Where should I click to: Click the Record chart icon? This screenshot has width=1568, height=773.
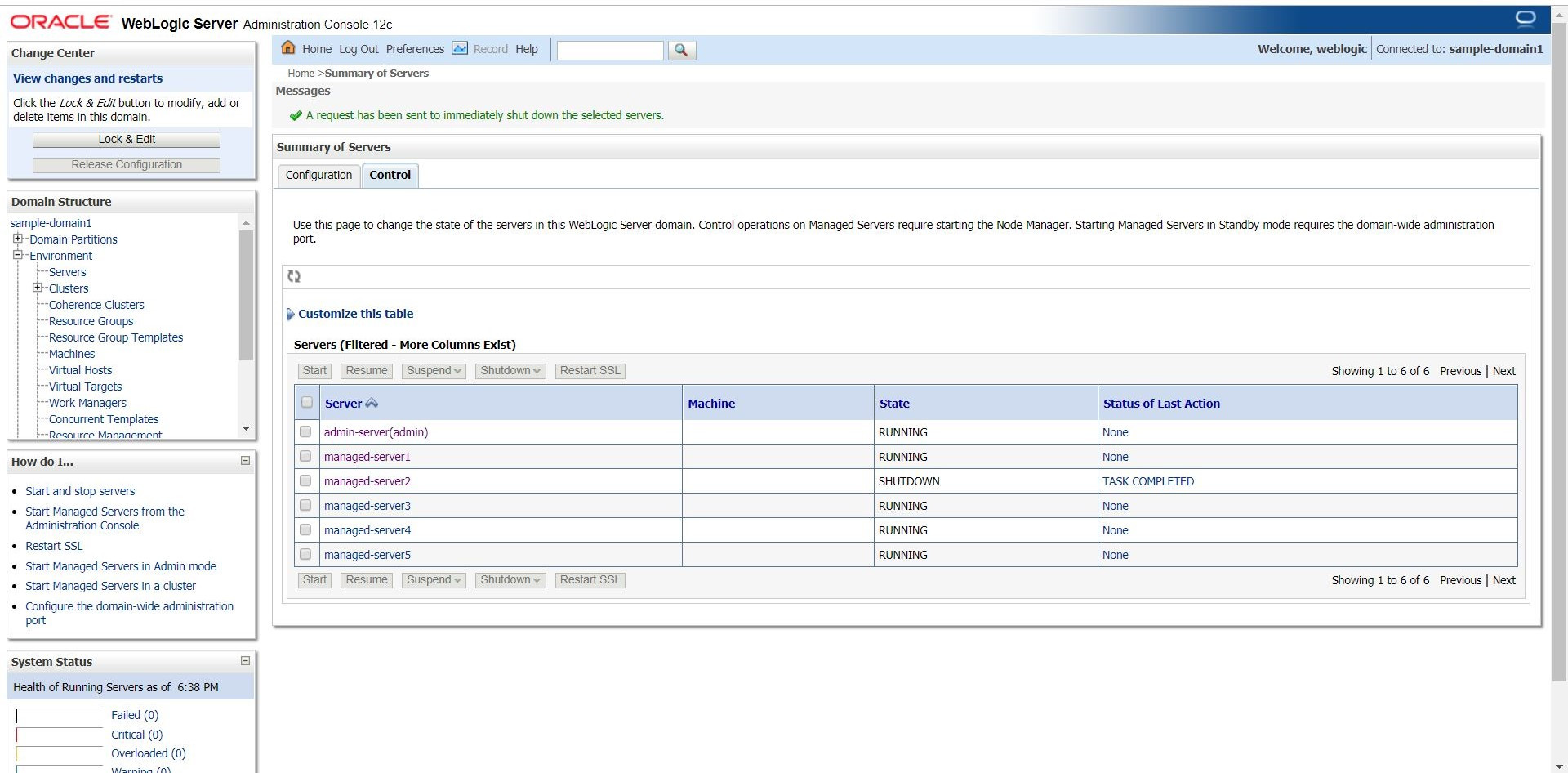460,48
